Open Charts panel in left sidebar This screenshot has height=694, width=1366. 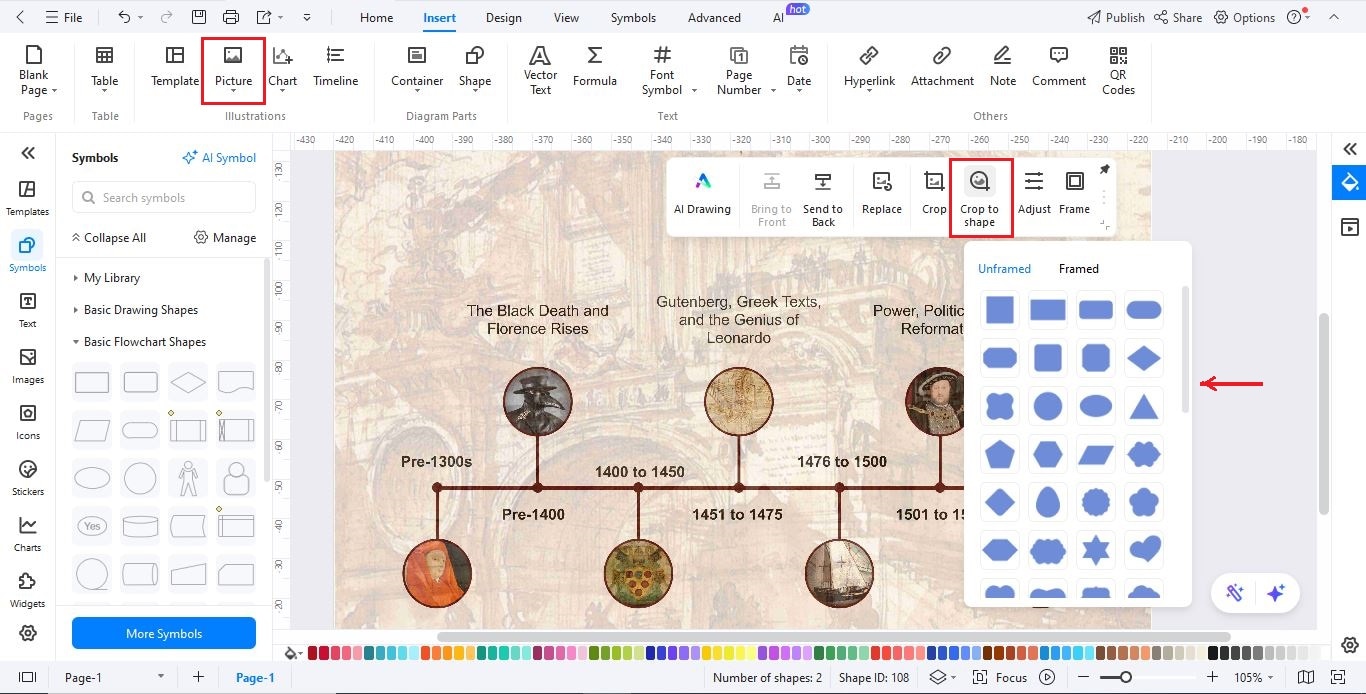(x=27, y=533)
